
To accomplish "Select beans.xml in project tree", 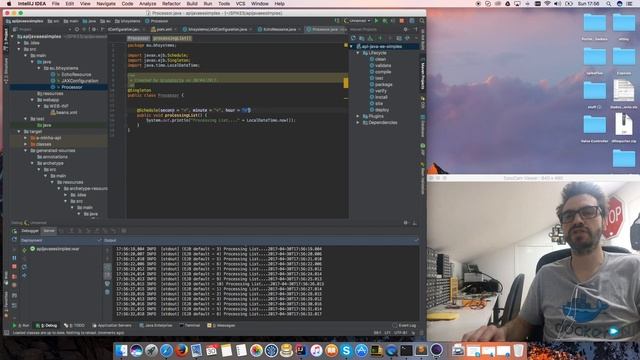I will click(x=64, y=112).
